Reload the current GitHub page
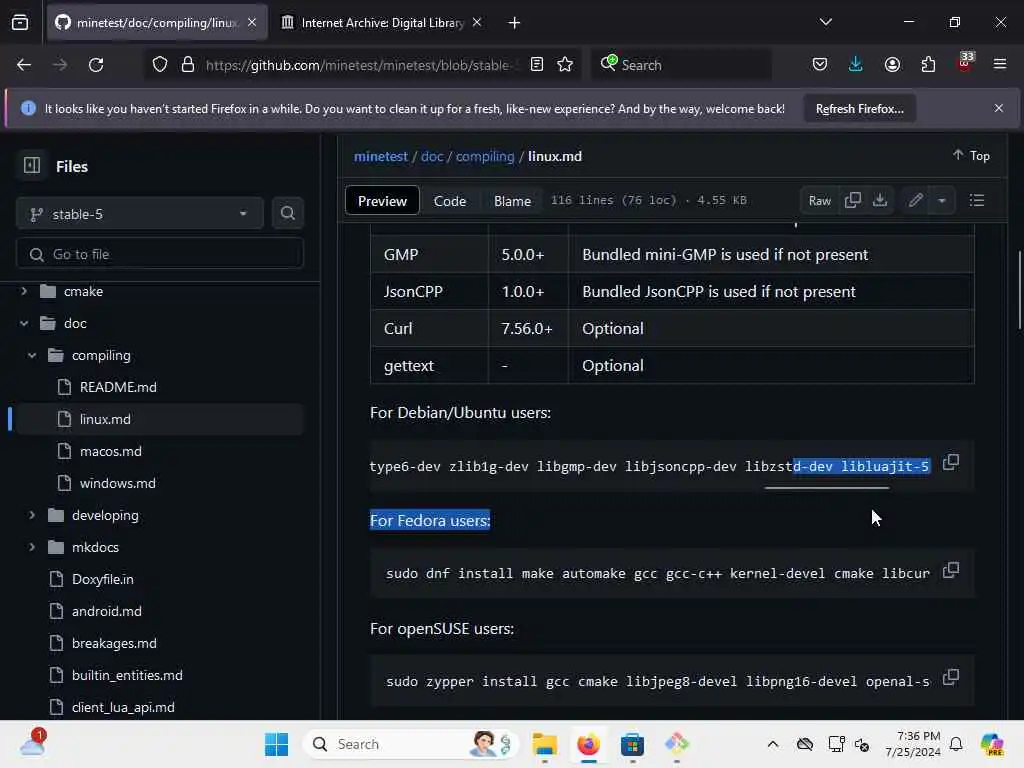The image size is (1024, 768). (96, 65)
